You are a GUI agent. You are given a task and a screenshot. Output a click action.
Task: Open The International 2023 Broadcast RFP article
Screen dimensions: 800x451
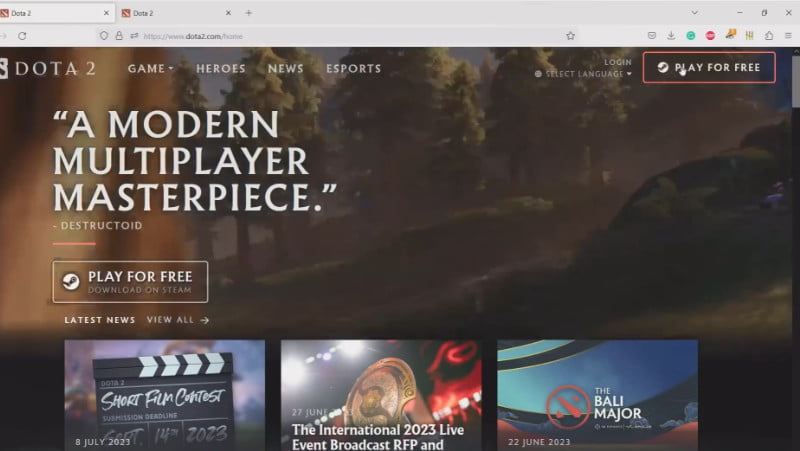click(x=381, y=395)
